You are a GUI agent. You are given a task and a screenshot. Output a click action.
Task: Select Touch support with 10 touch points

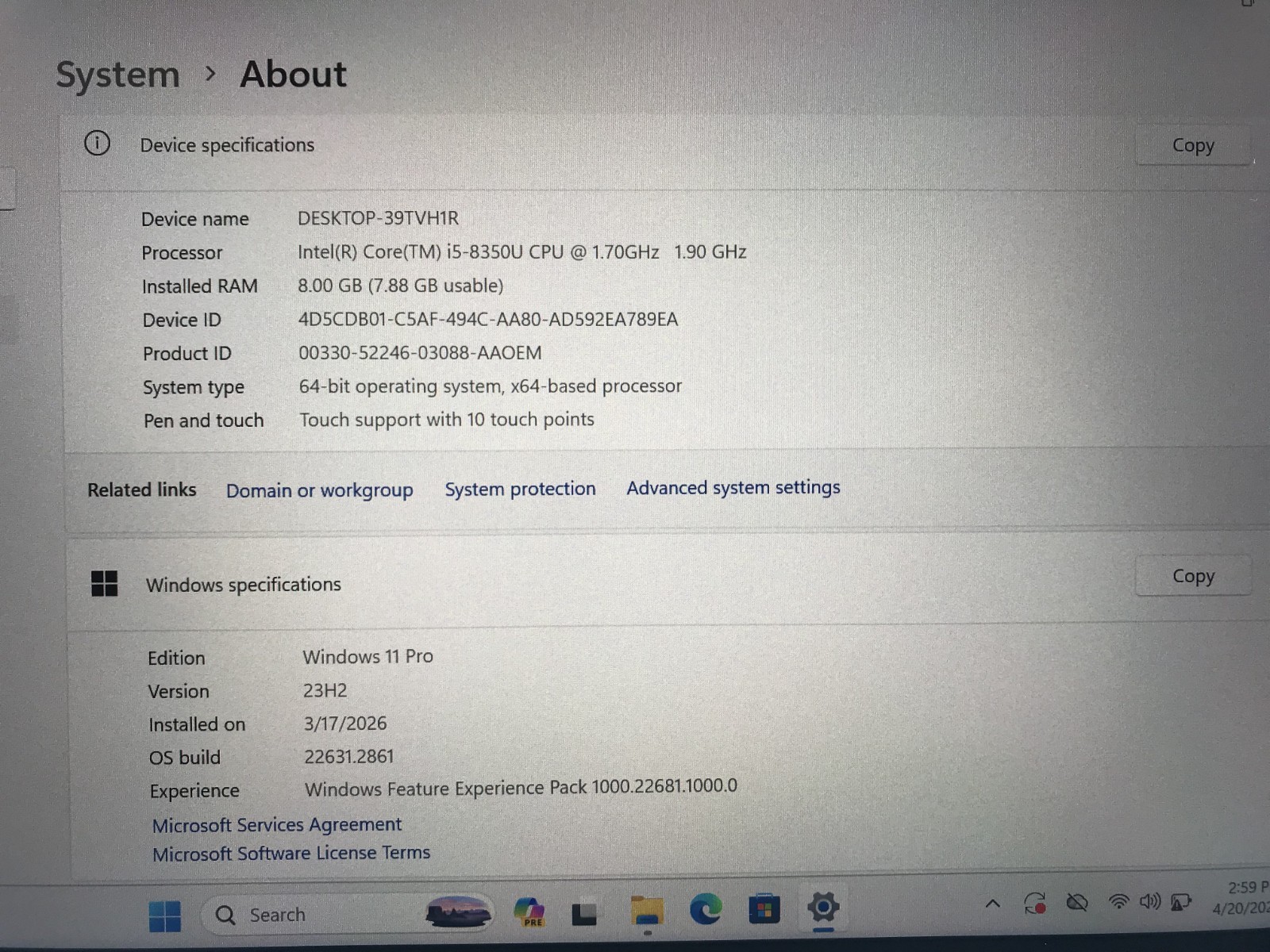pyautogui.click(x=446, y=420)
